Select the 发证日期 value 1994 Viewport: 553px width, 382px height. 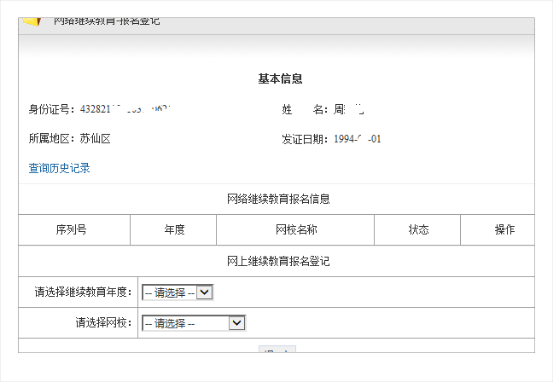tap(357, 139)
